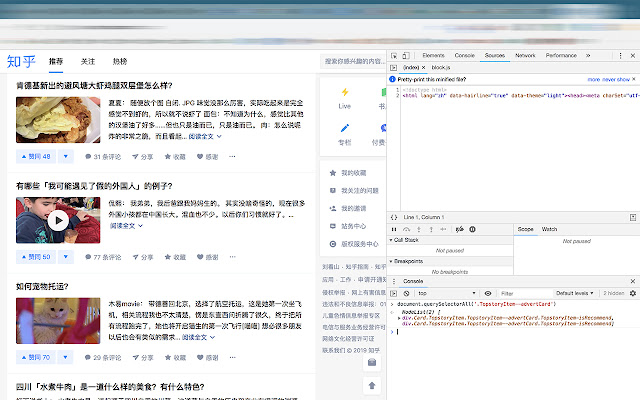This screenshot has height=400, width=640.
Task: Click the Zhihu (知乎) logo
Action: pos(21,62)
